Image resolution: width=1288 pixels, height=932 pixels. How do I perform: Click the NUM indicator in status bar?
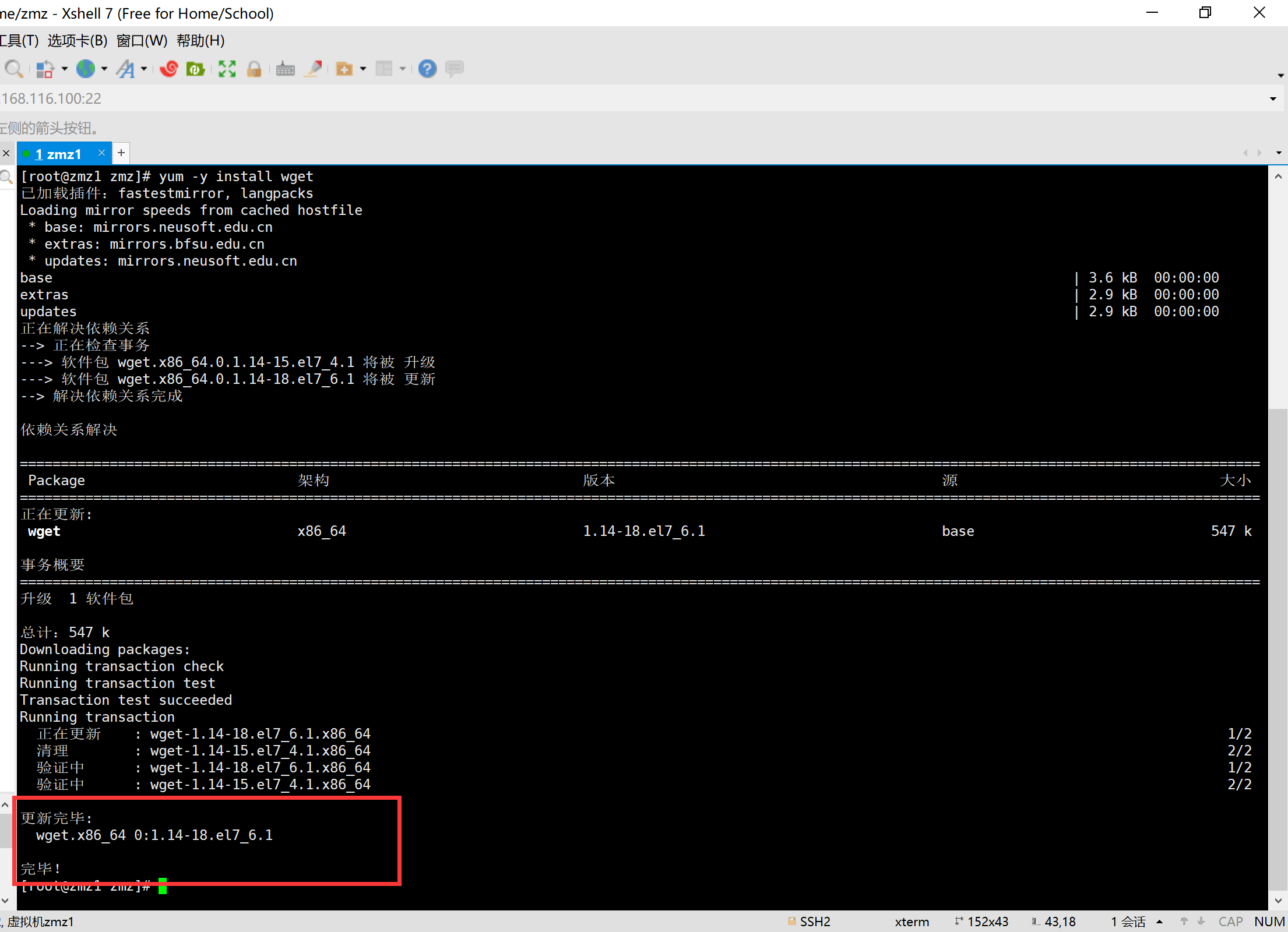coord(1269,922)
